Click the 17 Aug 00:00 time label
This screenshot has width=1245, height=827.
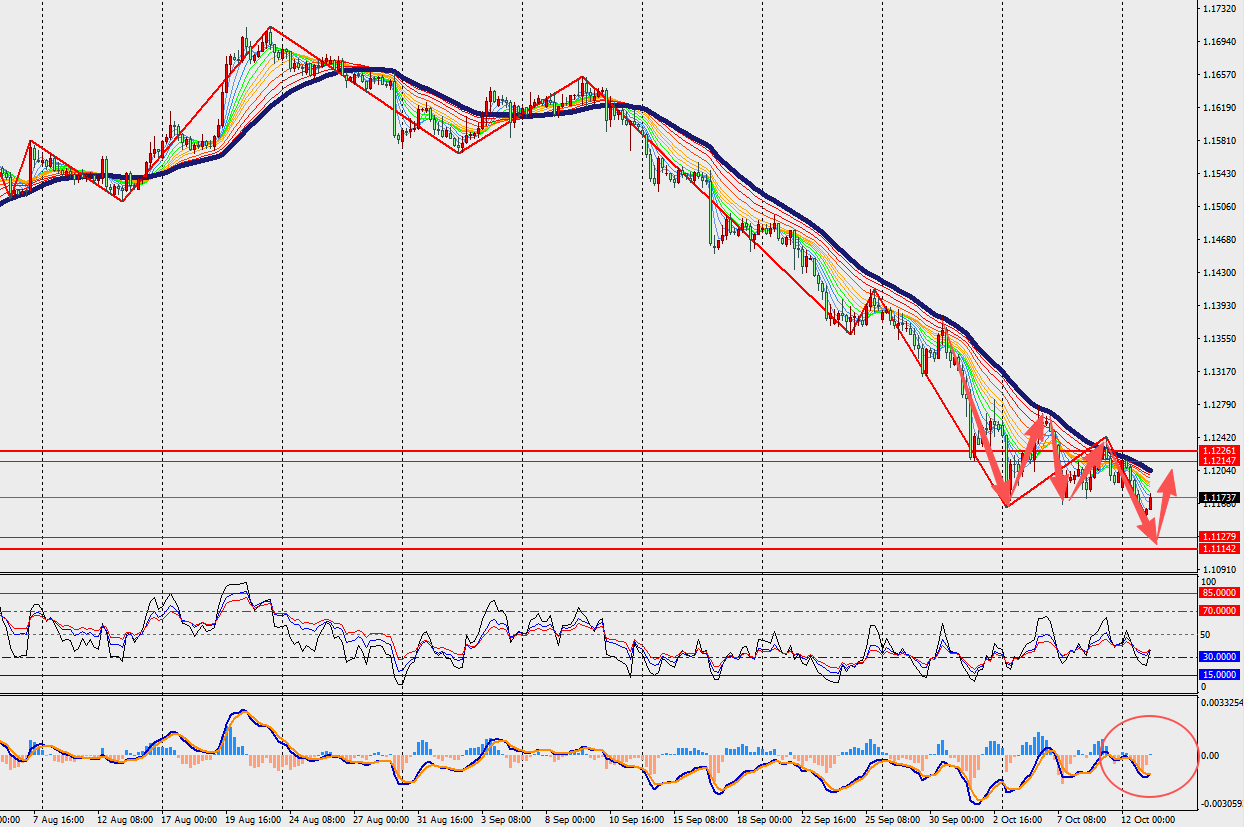(x=188, y=818)
